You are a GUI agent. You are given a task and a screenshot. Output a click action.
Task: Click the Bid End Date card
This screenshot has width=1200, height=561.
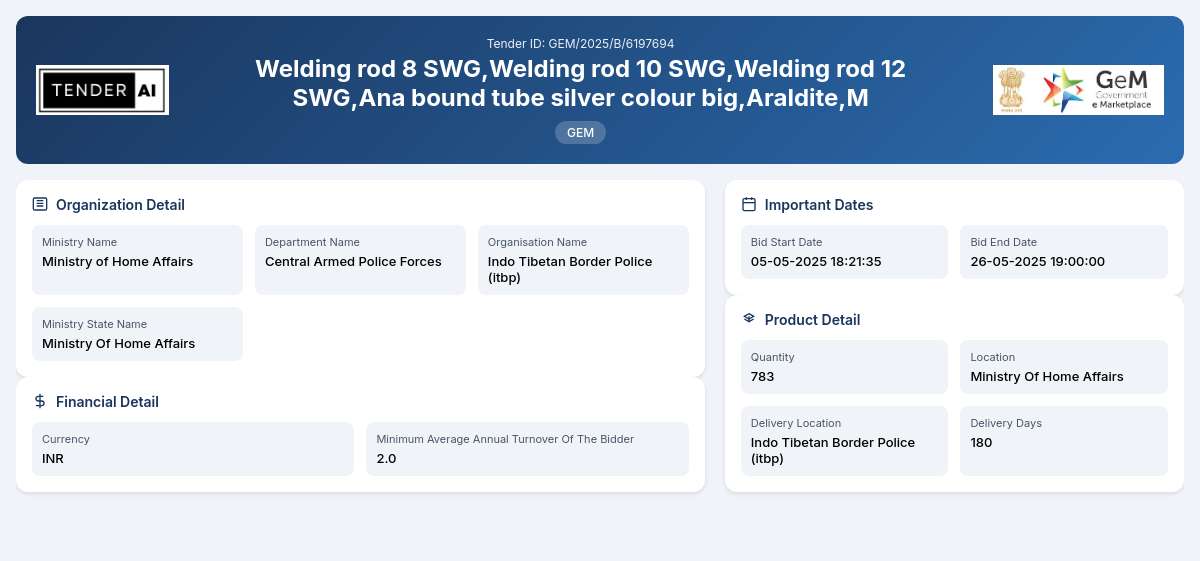coord(1064,252)
